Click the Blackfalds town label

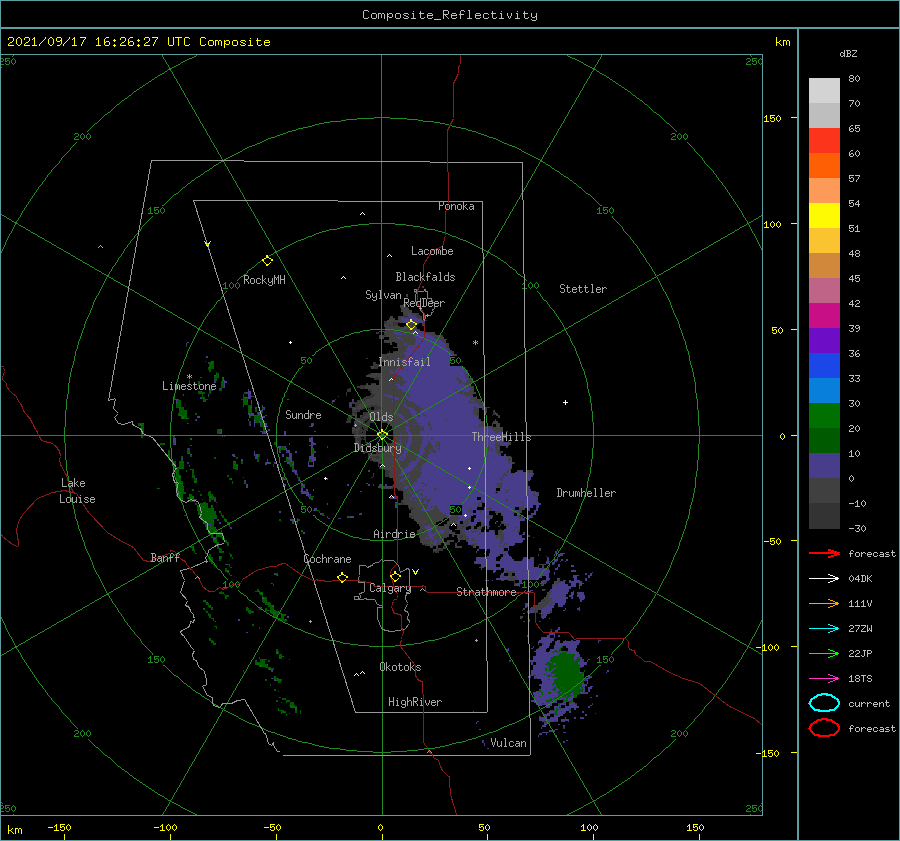pyautogui.click(x=425, y=277)
